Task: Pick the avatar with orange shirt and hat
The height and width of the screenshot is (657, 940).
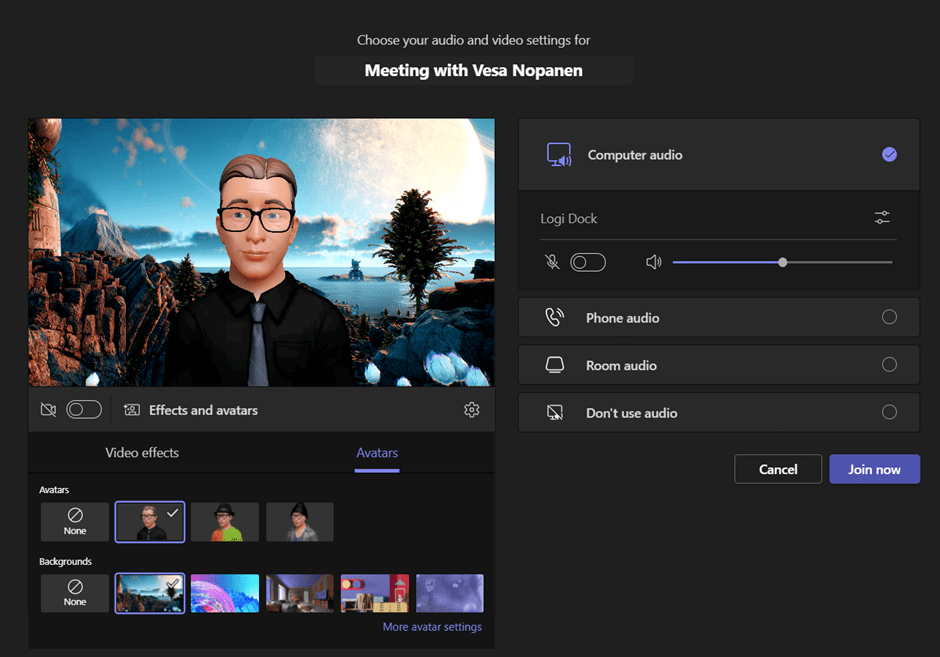Action: [x=225, y=522]
